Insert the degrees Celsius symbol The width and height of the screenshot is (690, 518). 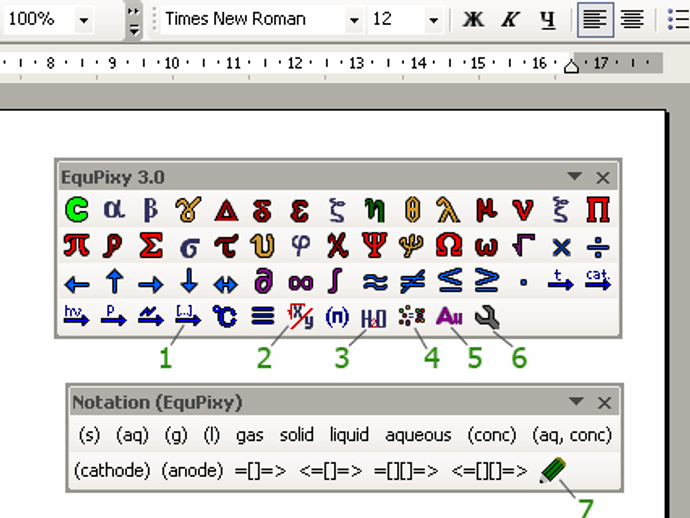pos(225,316)
